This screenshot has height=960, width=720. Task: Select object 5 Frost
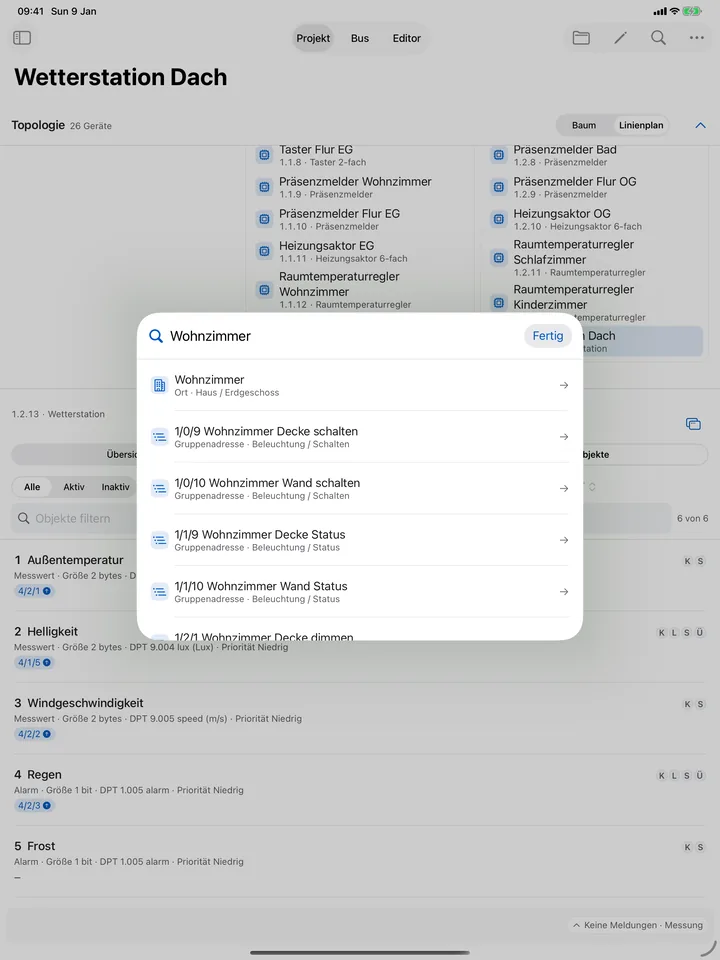pos(360,861)
